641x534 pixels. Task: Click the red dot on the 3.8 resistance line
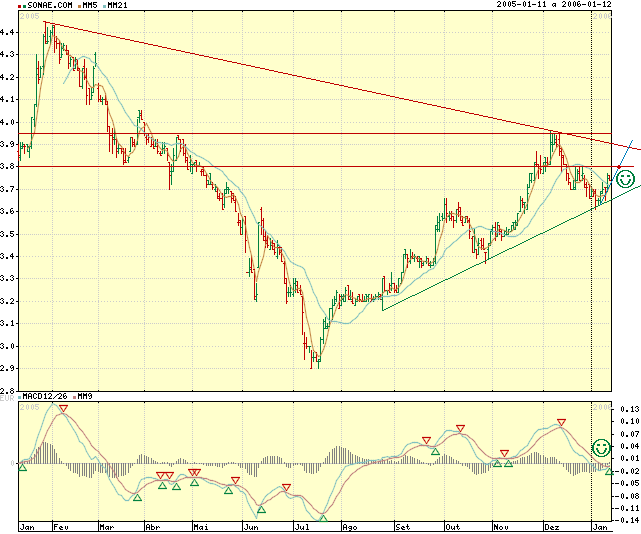point(619,167)
